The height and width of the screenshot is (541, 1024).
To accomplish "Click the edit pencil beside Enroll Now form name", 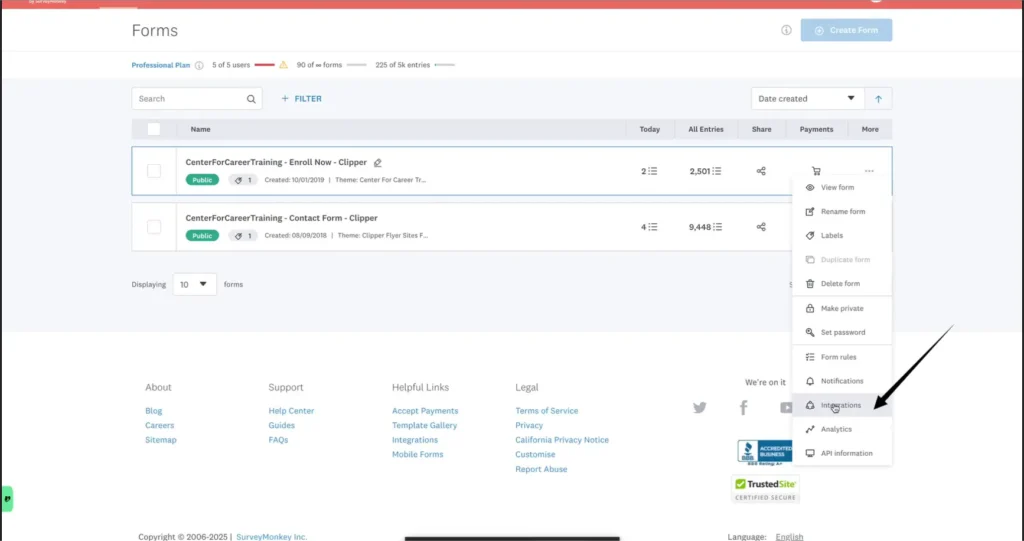I will click(378, 162).
